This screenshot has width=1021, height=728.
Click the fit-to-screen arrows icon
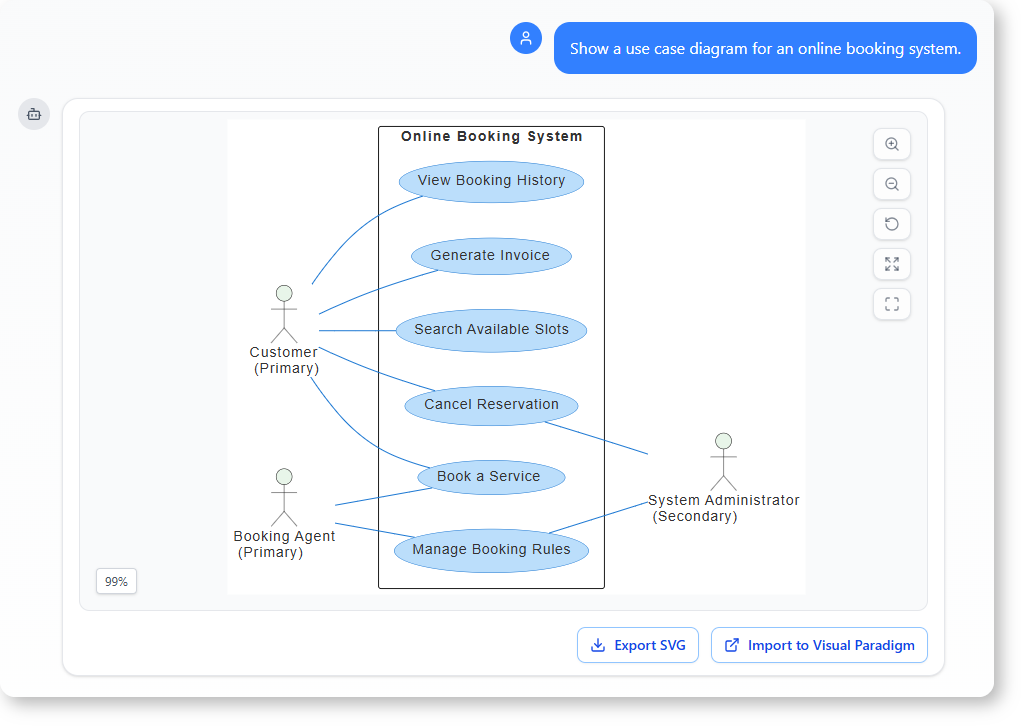(891, 264)
